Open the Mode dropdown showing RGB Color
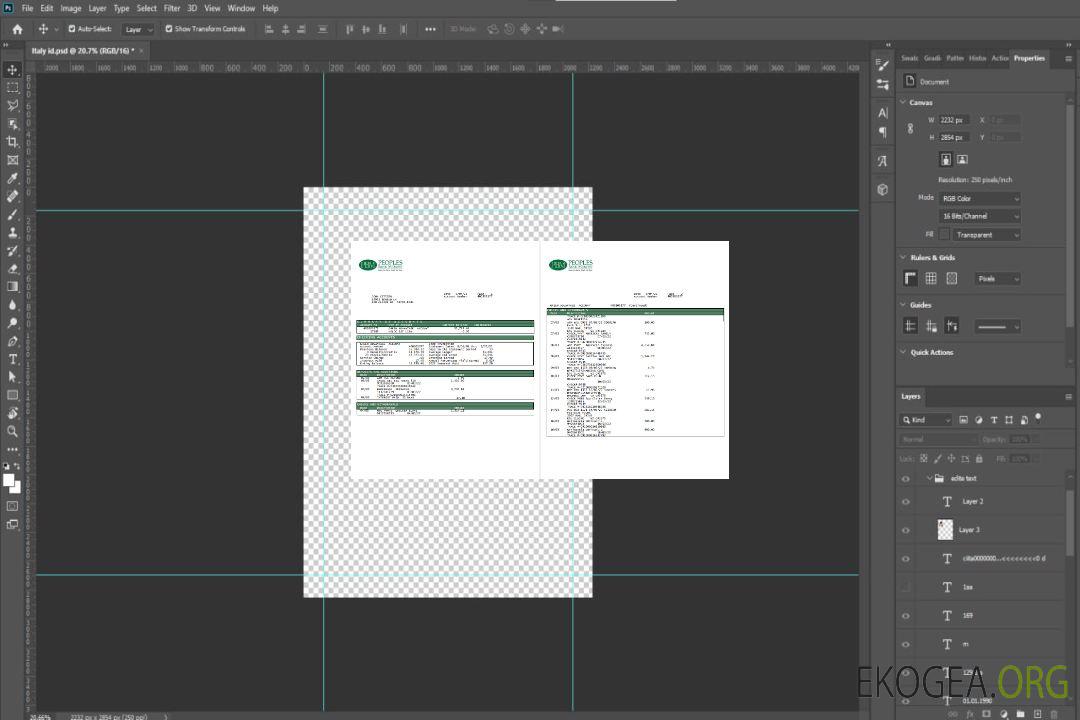 [979, 198]
